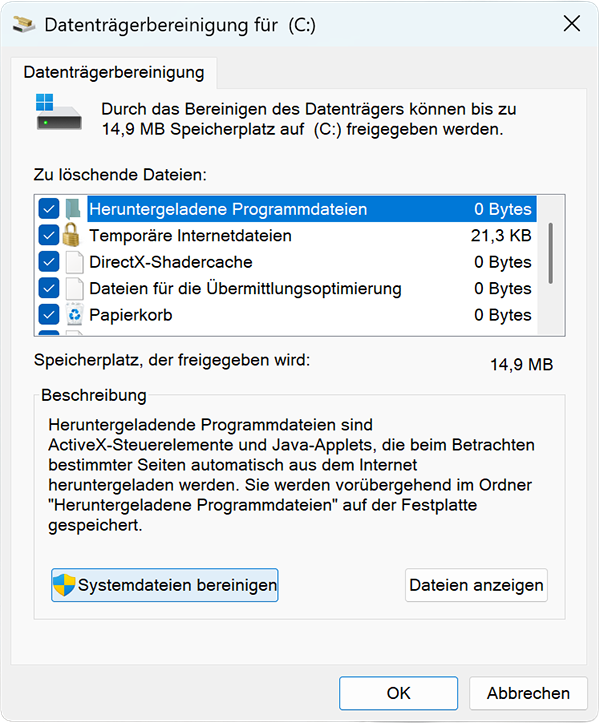Screen dimensions: 600x723
Task: Click the shield icon on Systemdateien bereinigen
Action: 65,585
